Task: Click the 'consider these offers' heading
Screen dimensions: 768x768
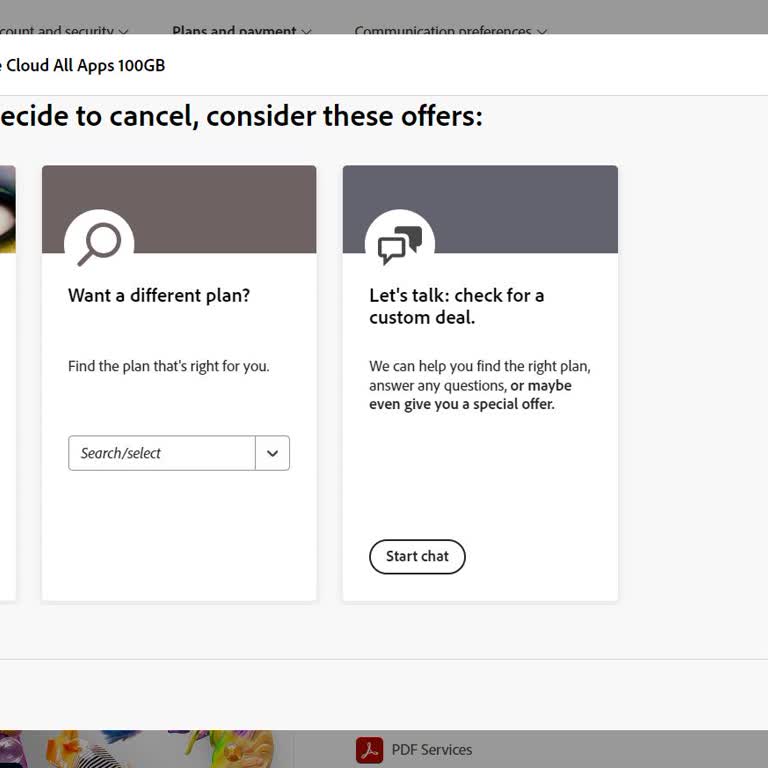Action: tap(344, 116)
